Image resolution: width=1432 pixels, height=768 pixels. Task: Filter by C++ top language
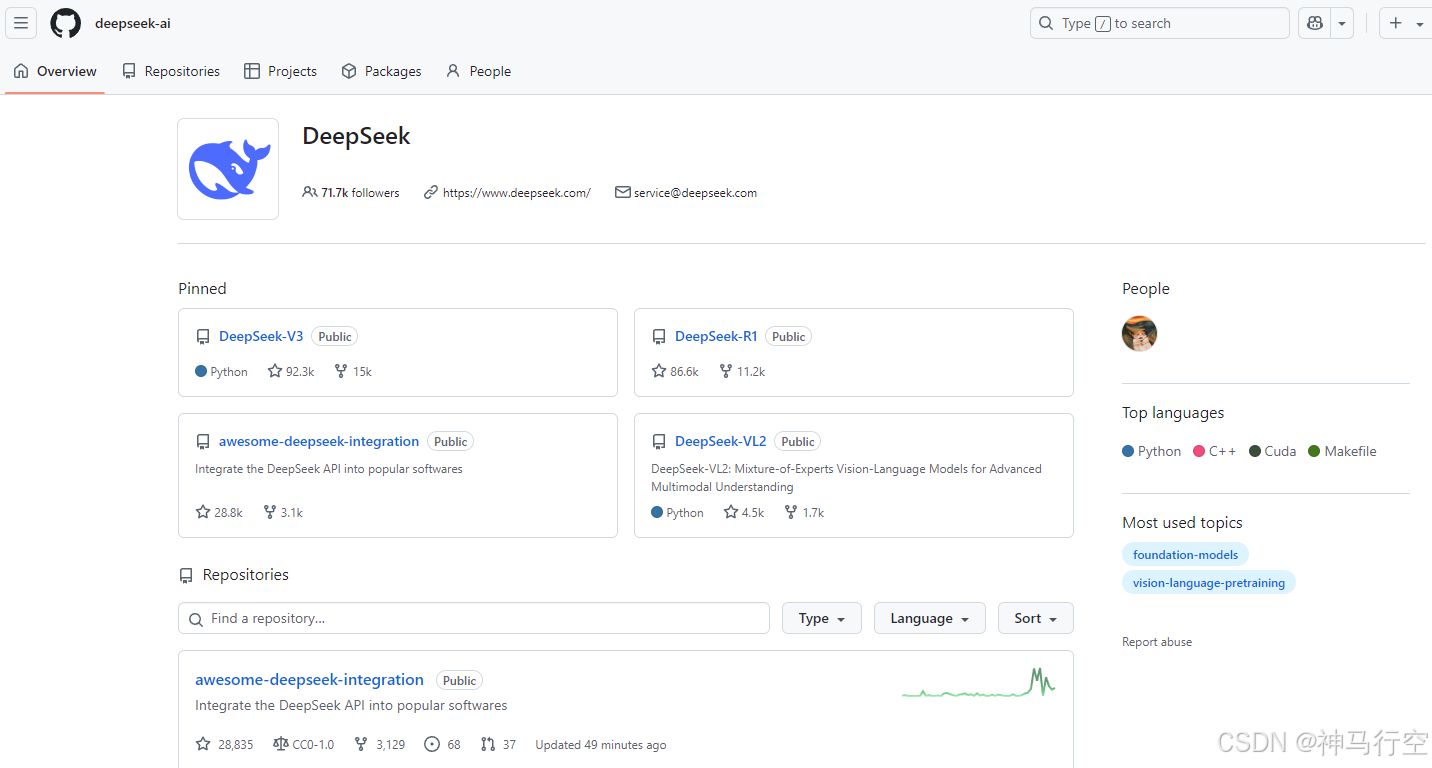(1215, 451)
